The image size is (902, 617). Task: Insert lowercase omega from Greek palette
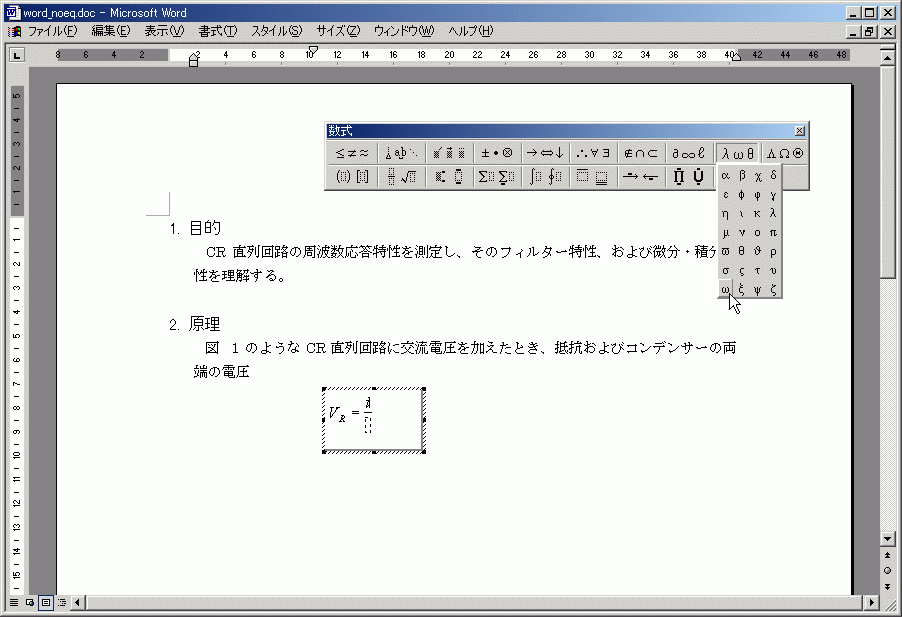(725, 290)
